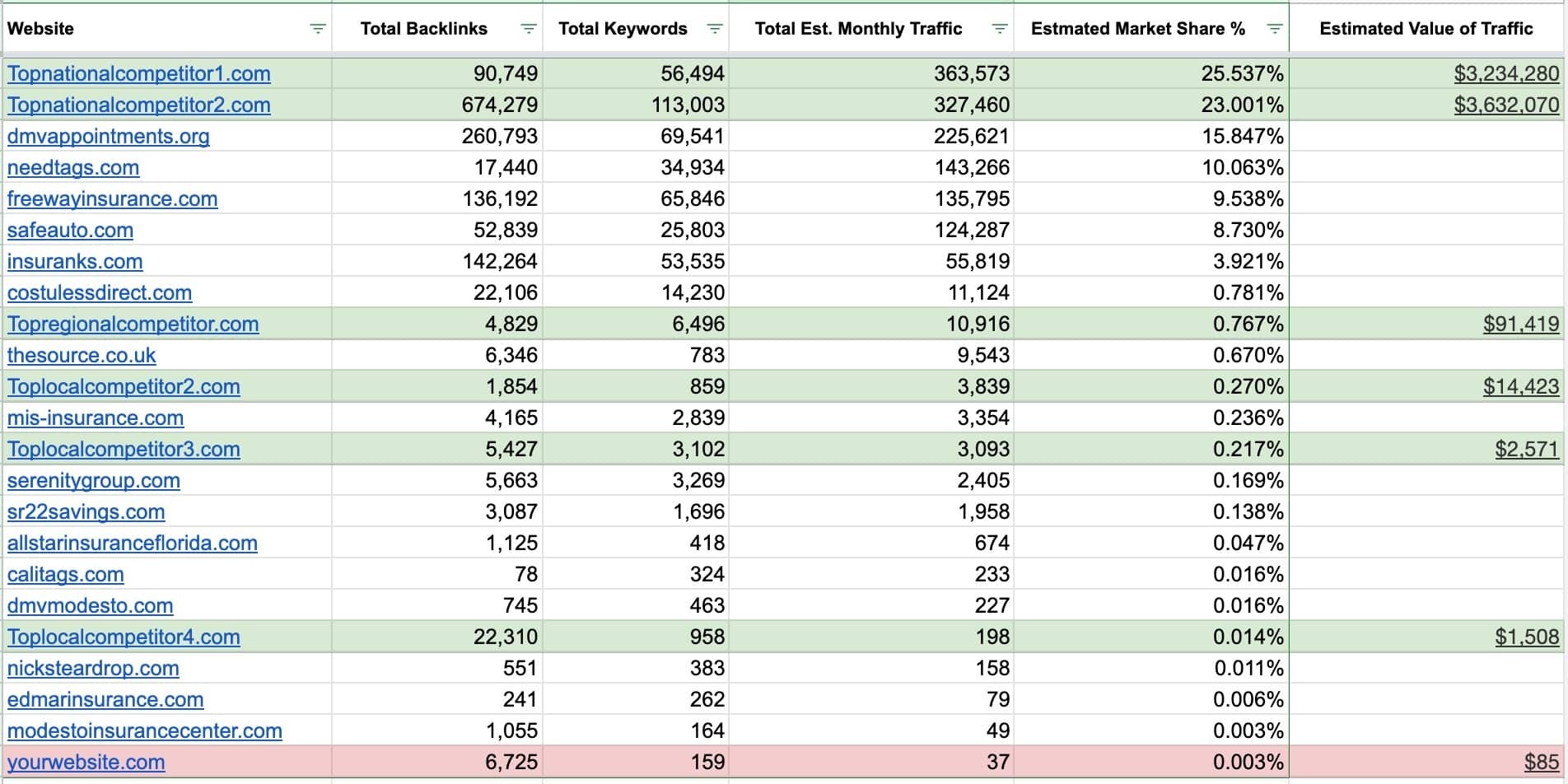Visit sr22savings.com link
Image resolution: width=1568 pixels, height=784 pixels.
click(86, 512)
